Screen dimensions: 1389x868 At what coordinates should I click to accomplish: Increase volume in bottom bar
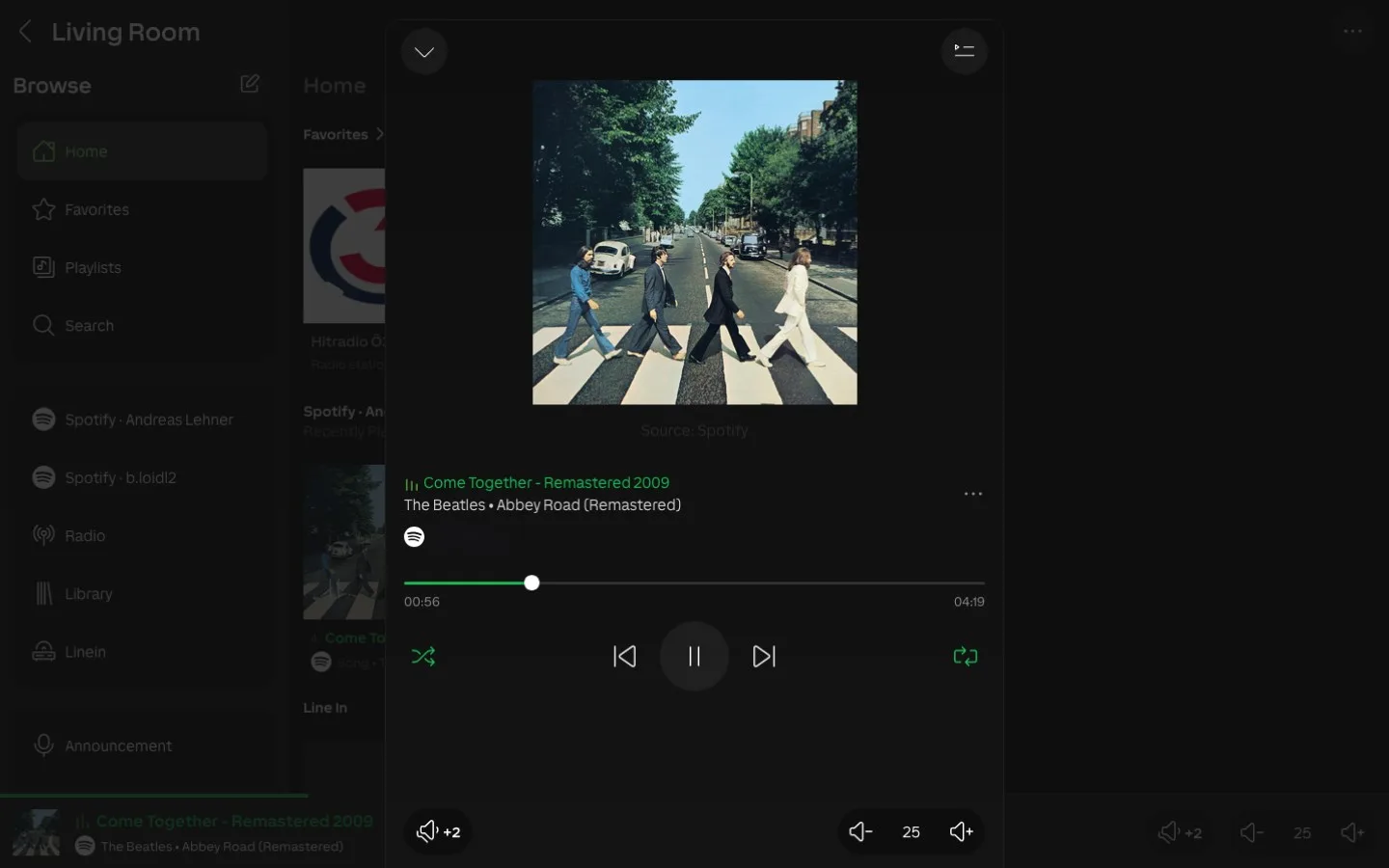pyautogui.click(x=1352, y=832)
